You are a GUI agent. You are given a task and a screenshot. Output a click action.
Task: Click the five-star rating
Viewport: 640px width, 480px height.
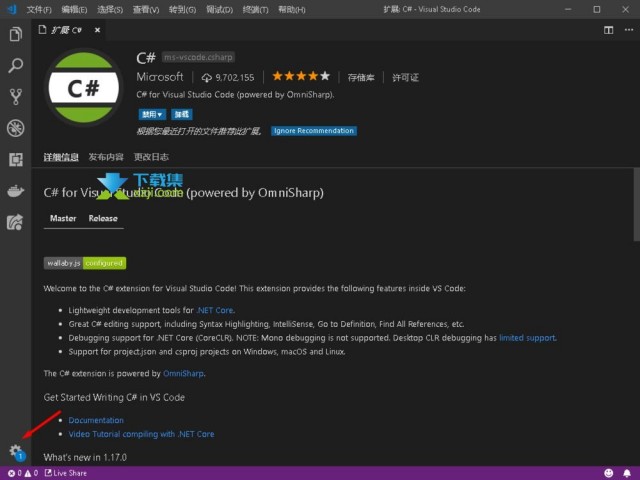[x=301, y=76]
